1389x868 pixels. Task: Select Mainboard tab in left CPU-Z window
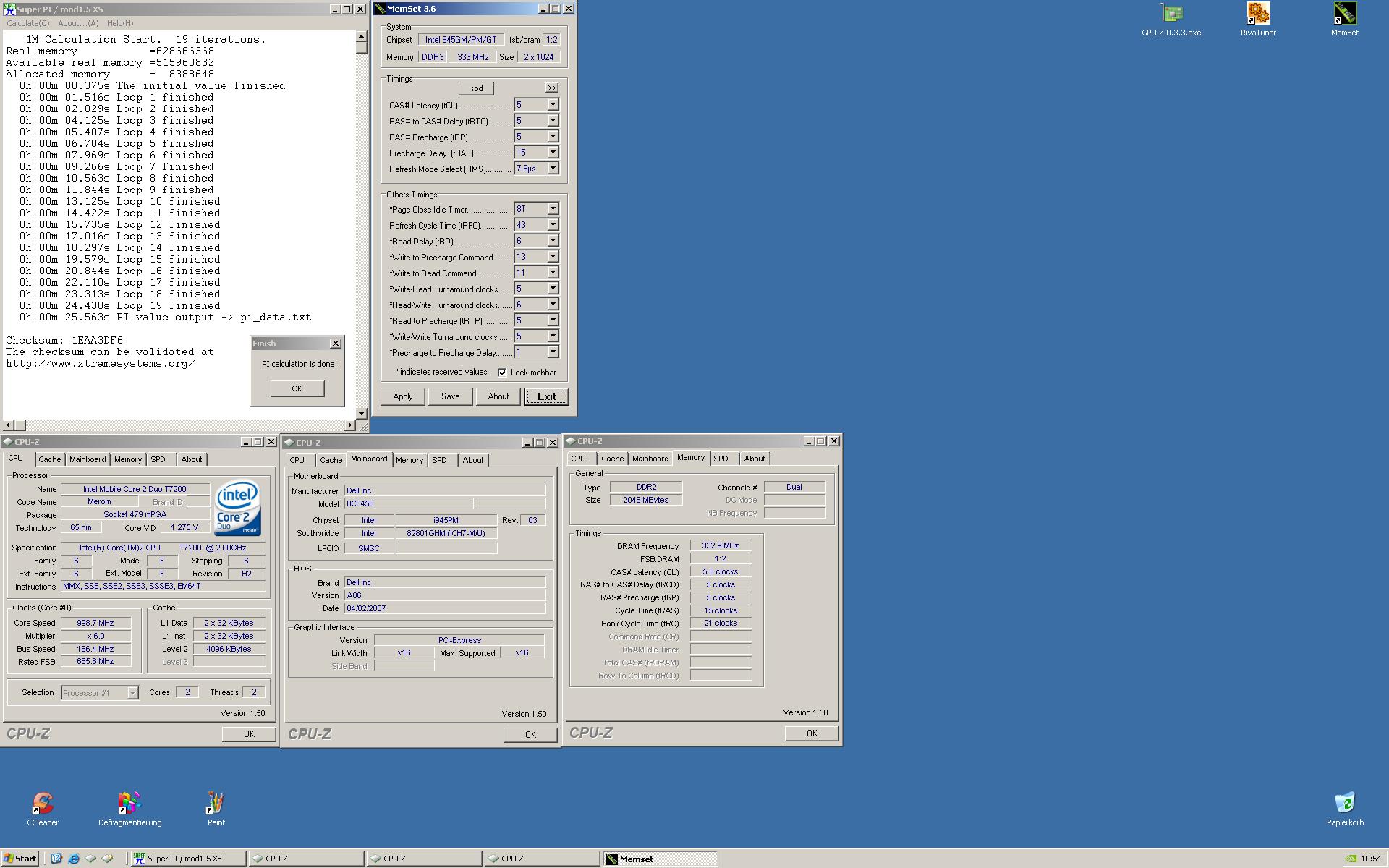click(88, 459)
